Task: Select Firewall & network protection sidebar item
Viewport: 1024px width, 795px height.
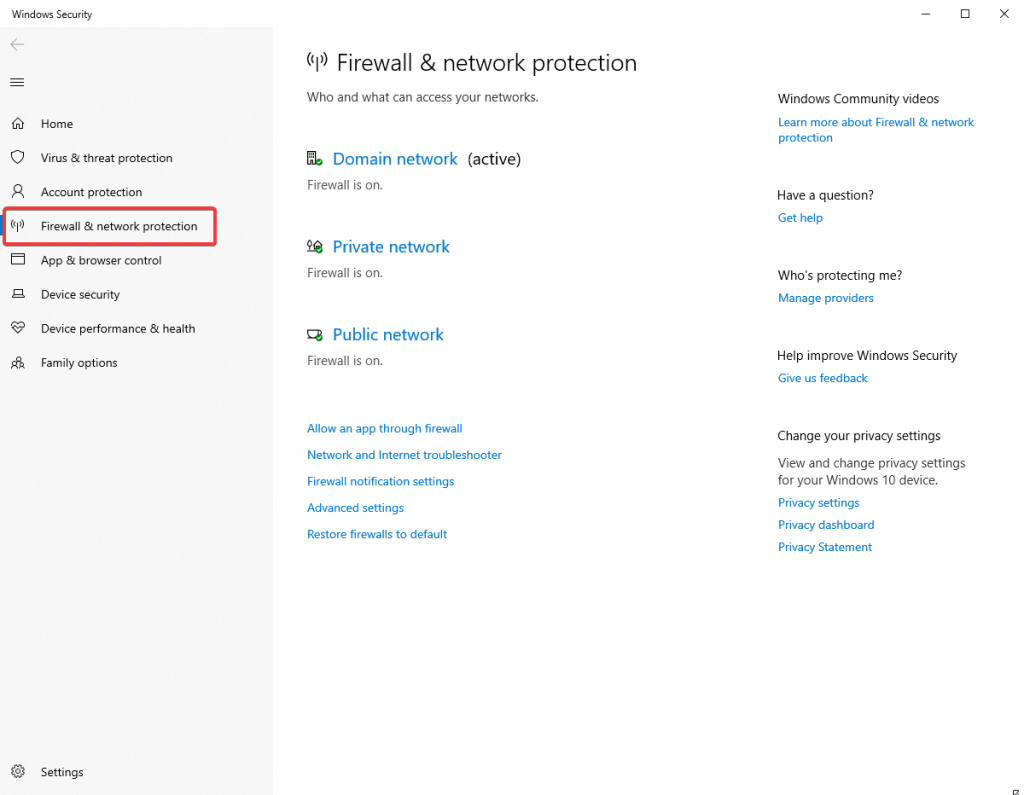Action: coord(119,226)
